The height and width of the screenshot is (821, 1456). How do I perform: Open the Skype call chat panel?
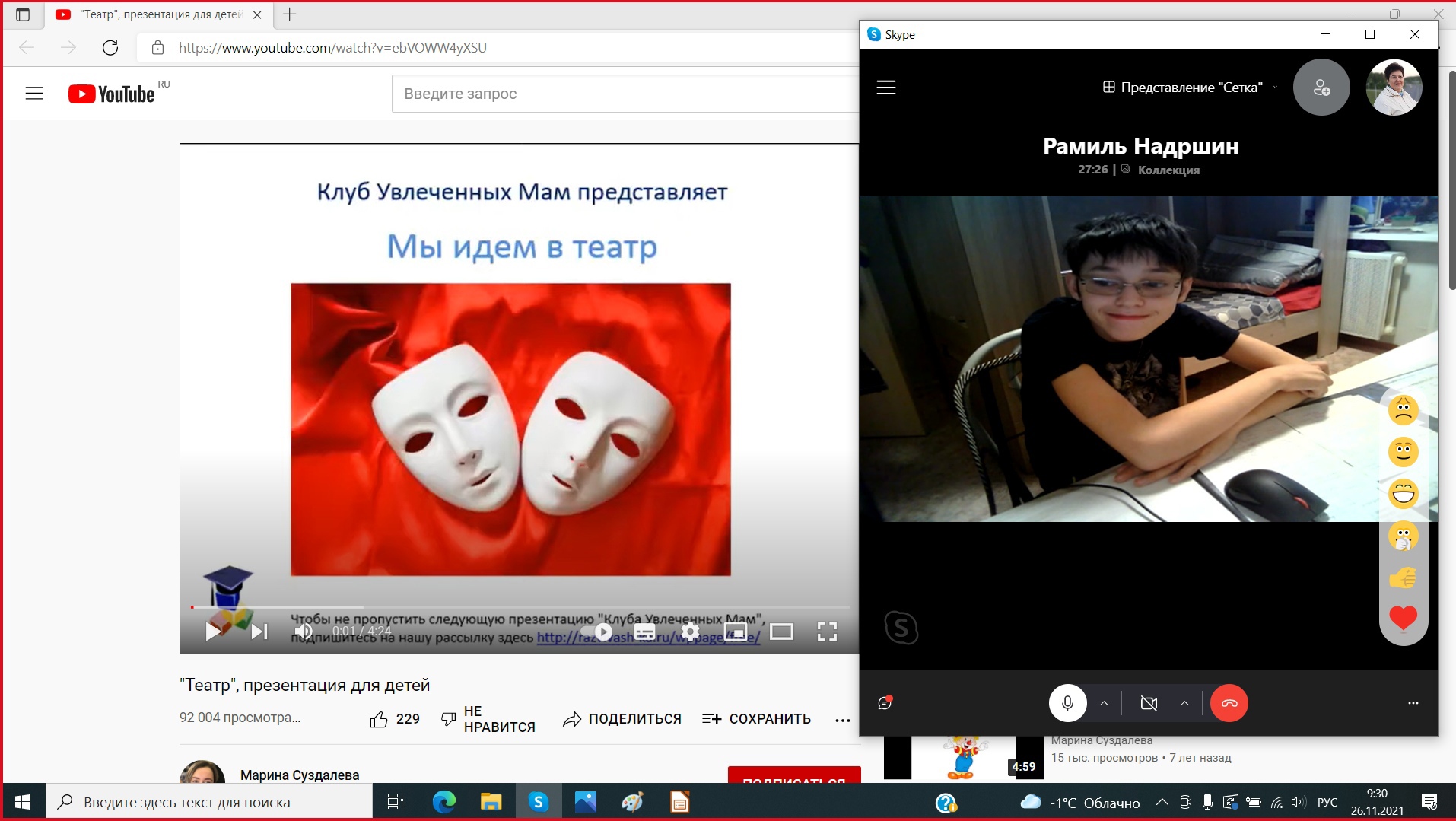[x=885, y=703]
